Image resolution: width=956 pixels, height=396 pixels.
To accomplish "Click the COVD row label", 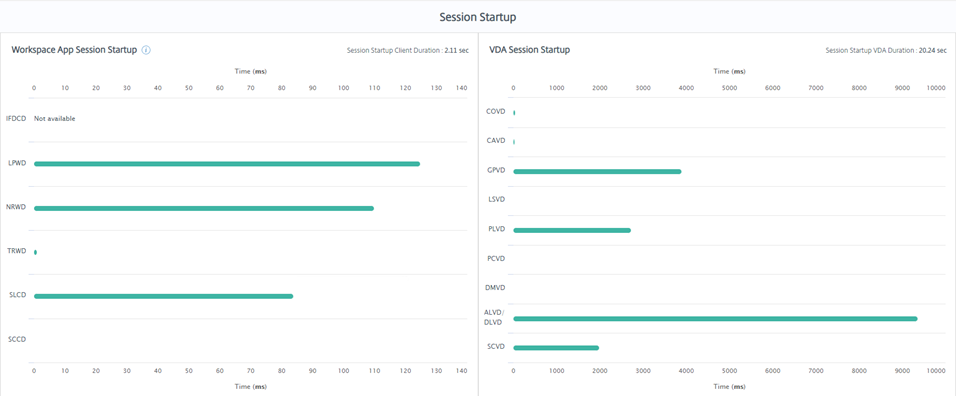I will [x=496, y=111].
